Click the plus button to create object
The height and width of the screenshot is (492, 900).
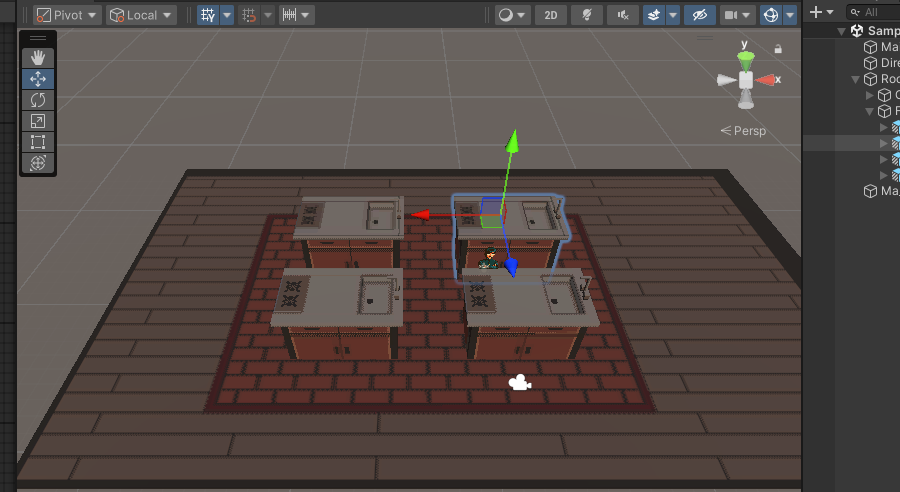click(x=817, y=12)
